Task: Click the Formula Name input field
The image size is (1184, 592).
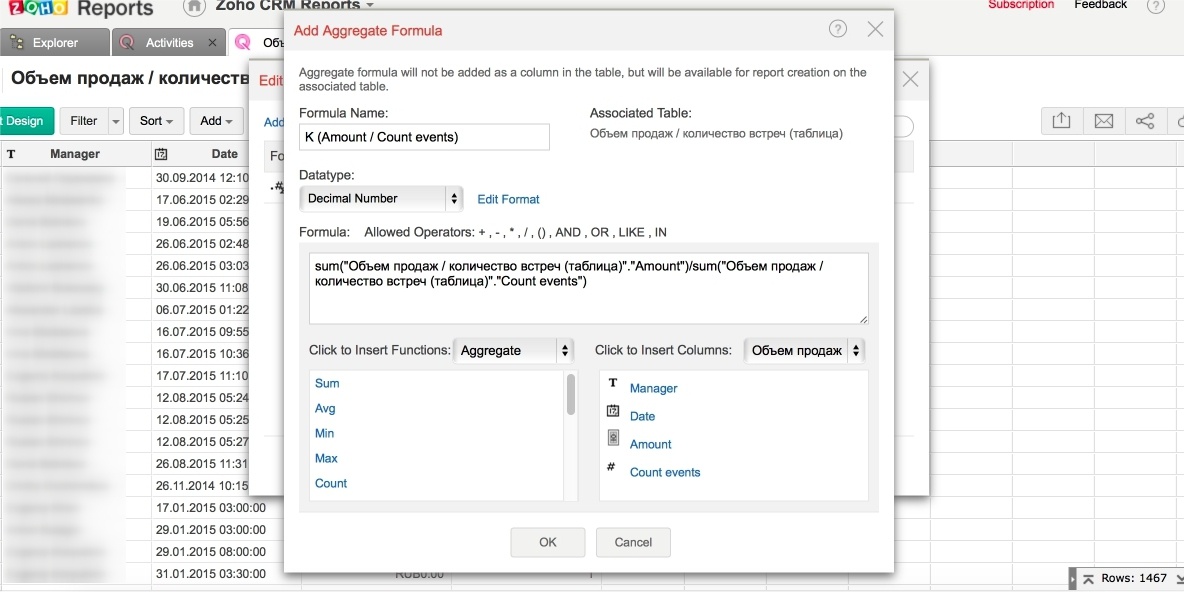Action: click(424, 137)
